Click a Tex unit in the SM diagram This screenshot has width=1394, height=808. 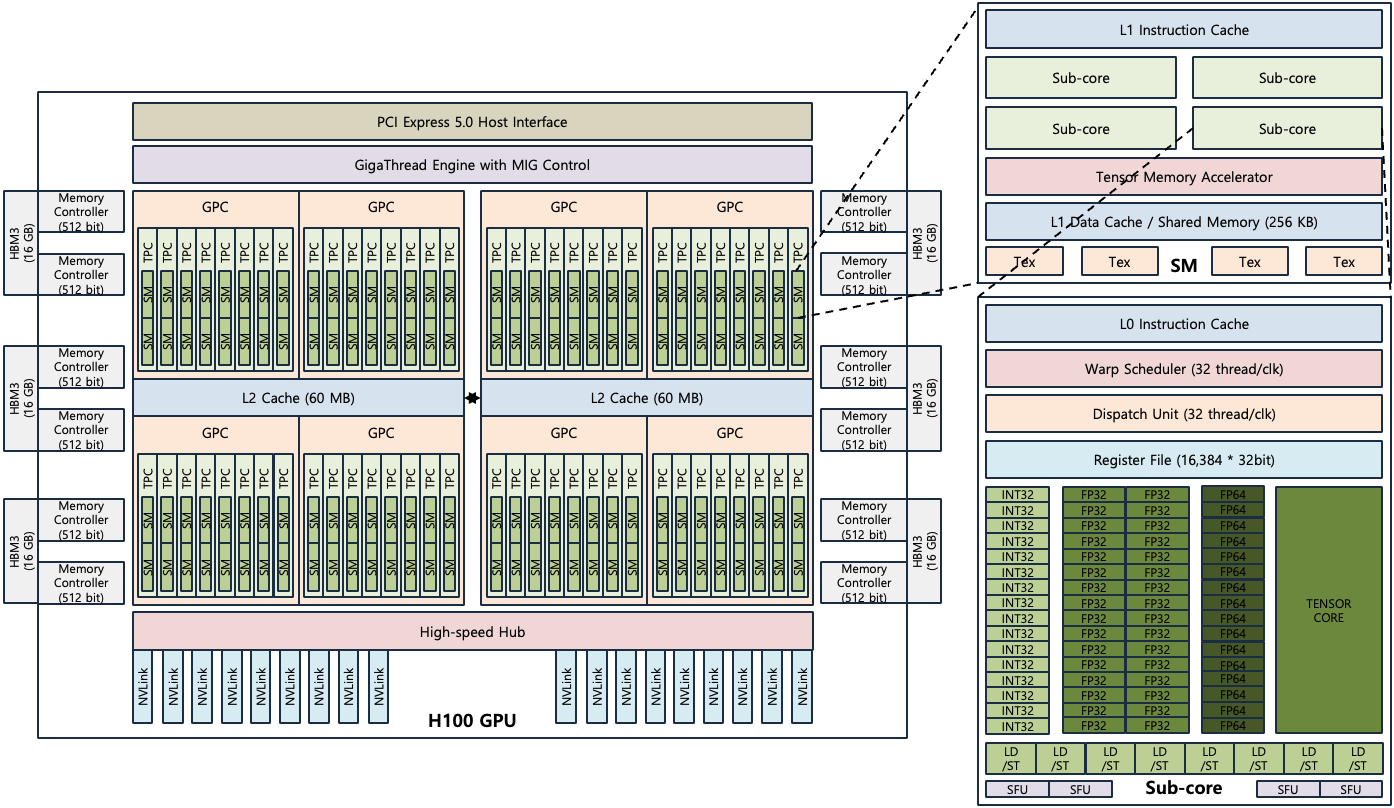coord(1119,260)
